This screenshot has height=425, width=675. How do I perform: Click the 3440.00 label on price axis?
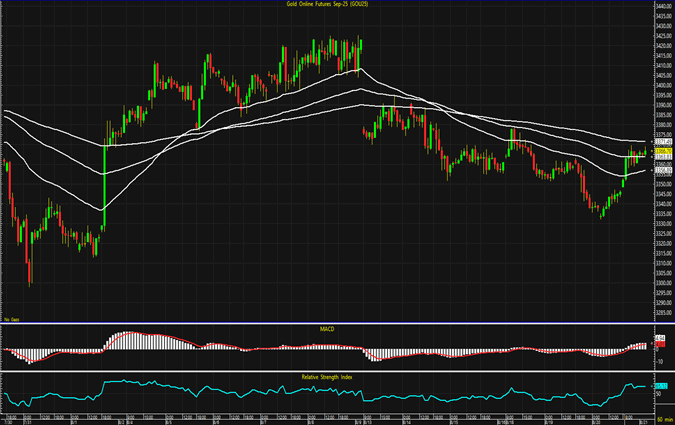(x=662, y=8)
